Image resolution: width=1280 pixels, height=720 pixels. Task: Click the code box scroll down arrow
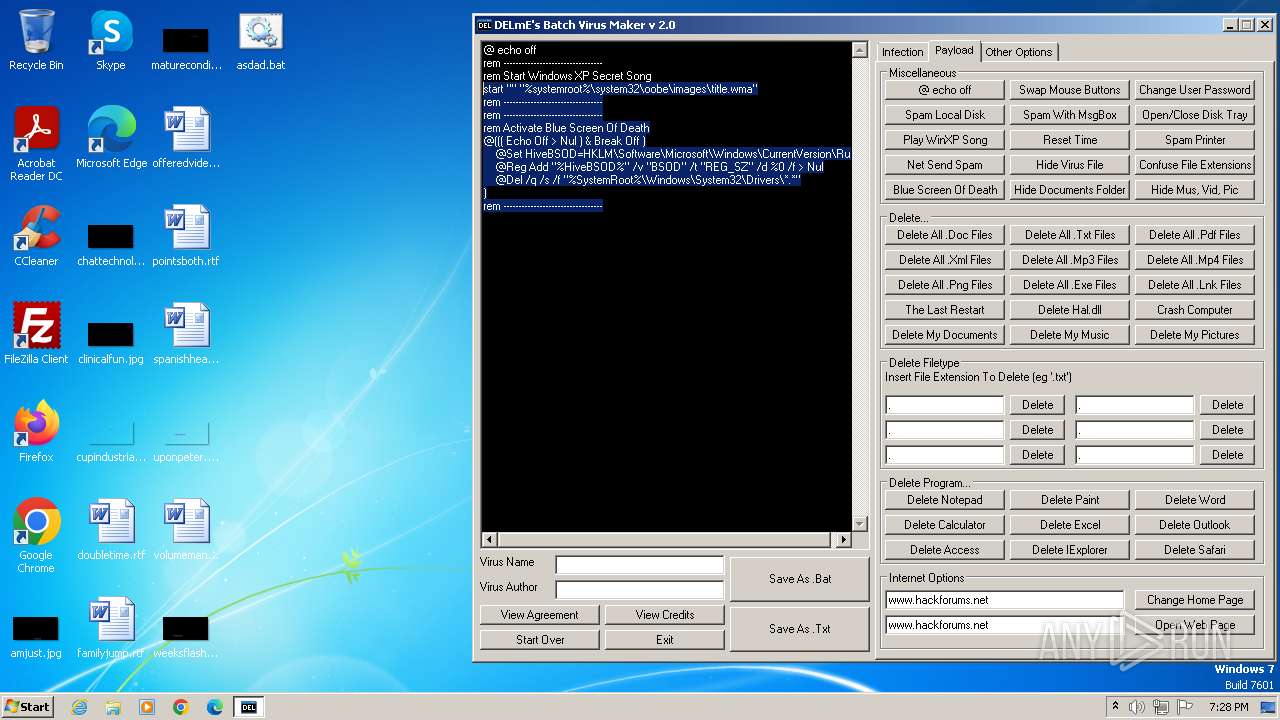click(x=859, y=524)
